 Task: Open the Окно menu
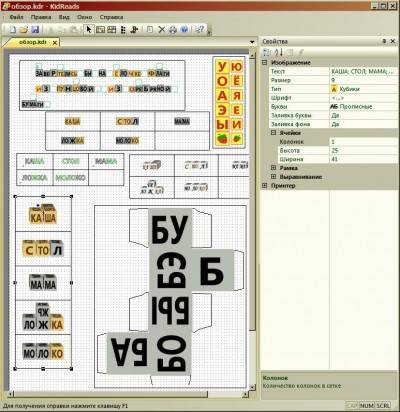85,17
